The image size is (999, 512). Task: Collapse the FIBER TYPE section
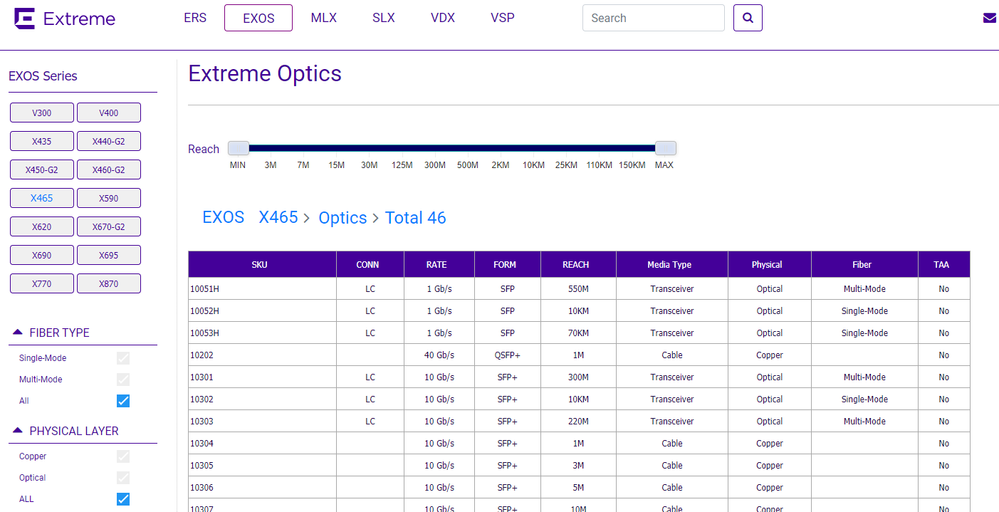click(17, 333)
